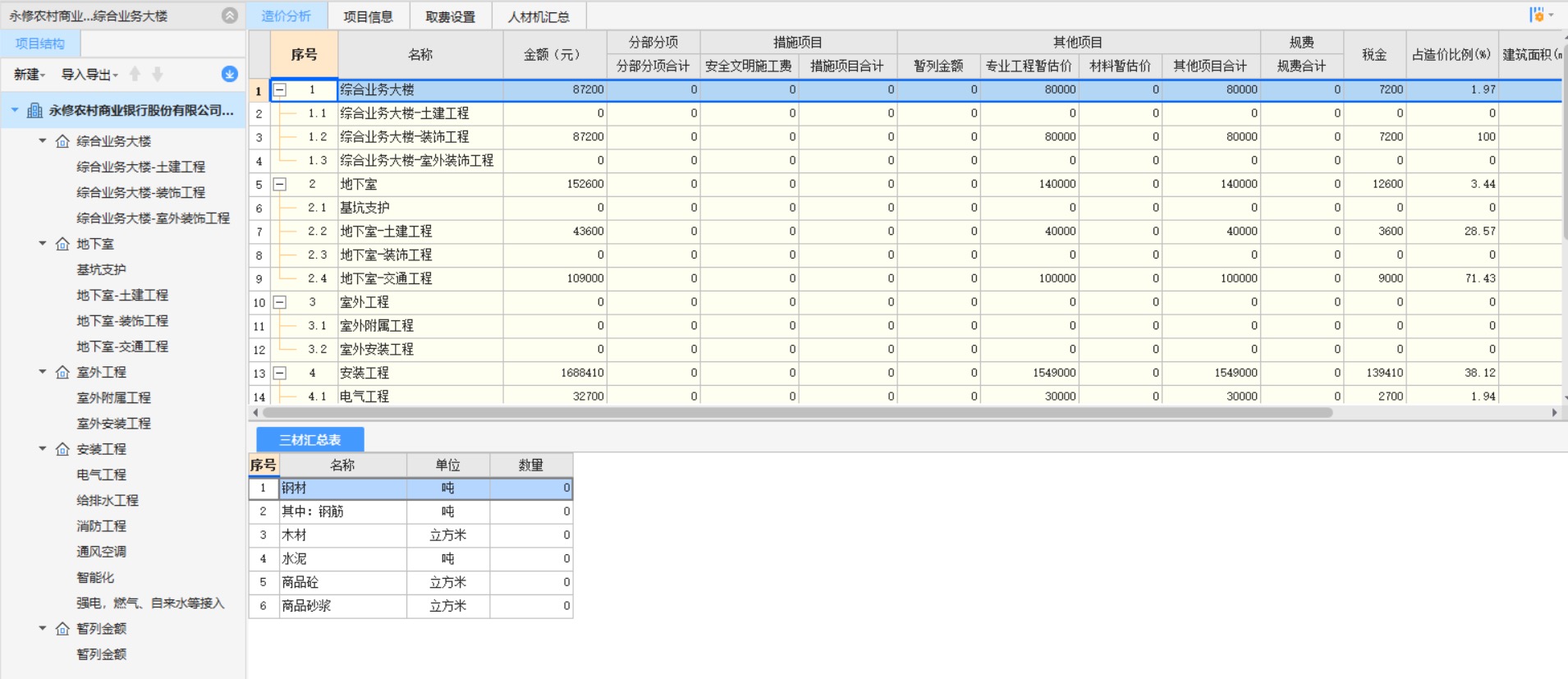This screenshot has width=1568, height=679.
Task: Click 商品砂浆 row in 三材汇总表
Action: click(410, 606)
